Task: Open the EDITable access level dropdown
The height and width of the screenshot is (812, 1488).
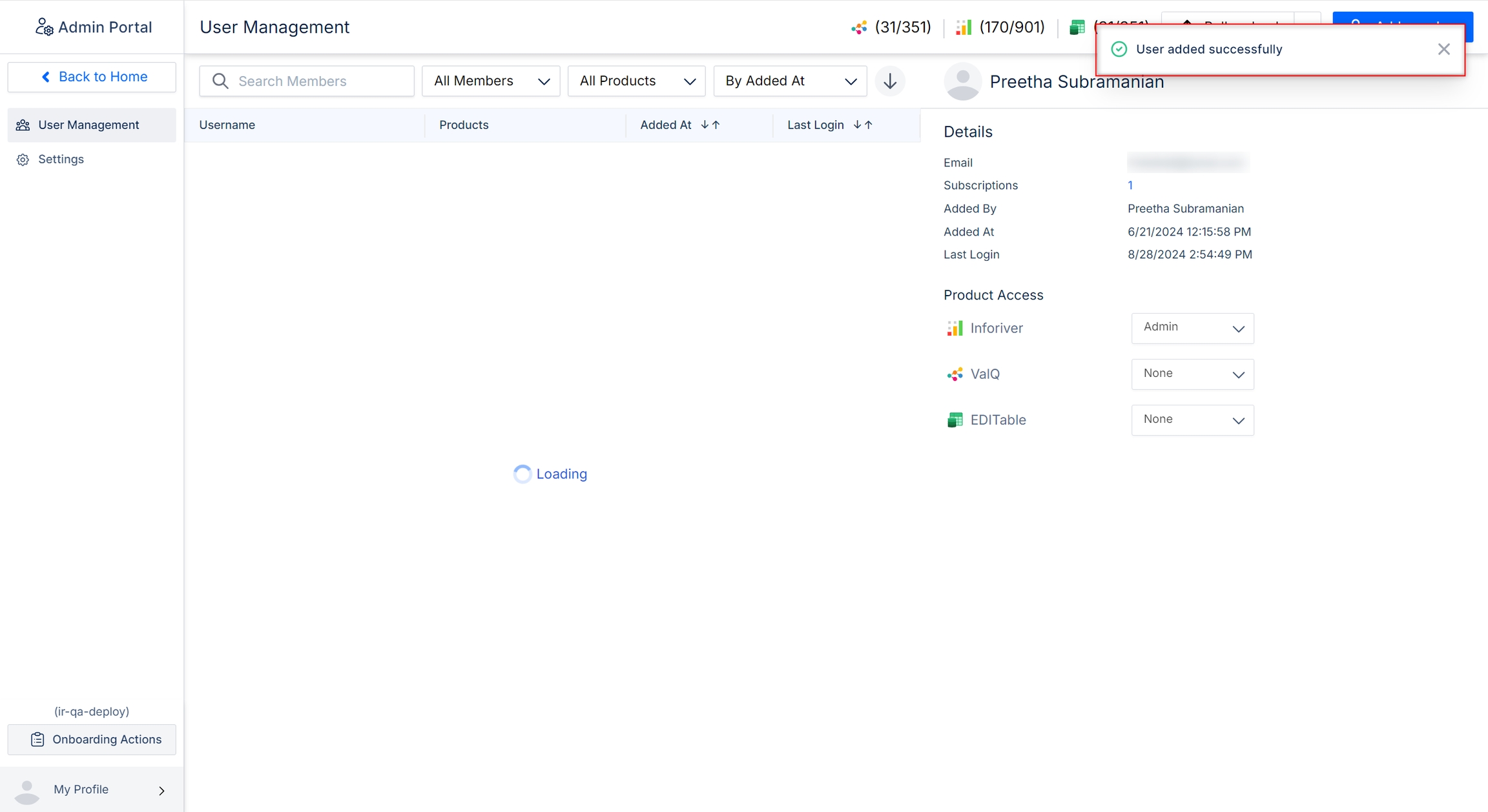Action: pyautogui.click(x=1192, y=420)
